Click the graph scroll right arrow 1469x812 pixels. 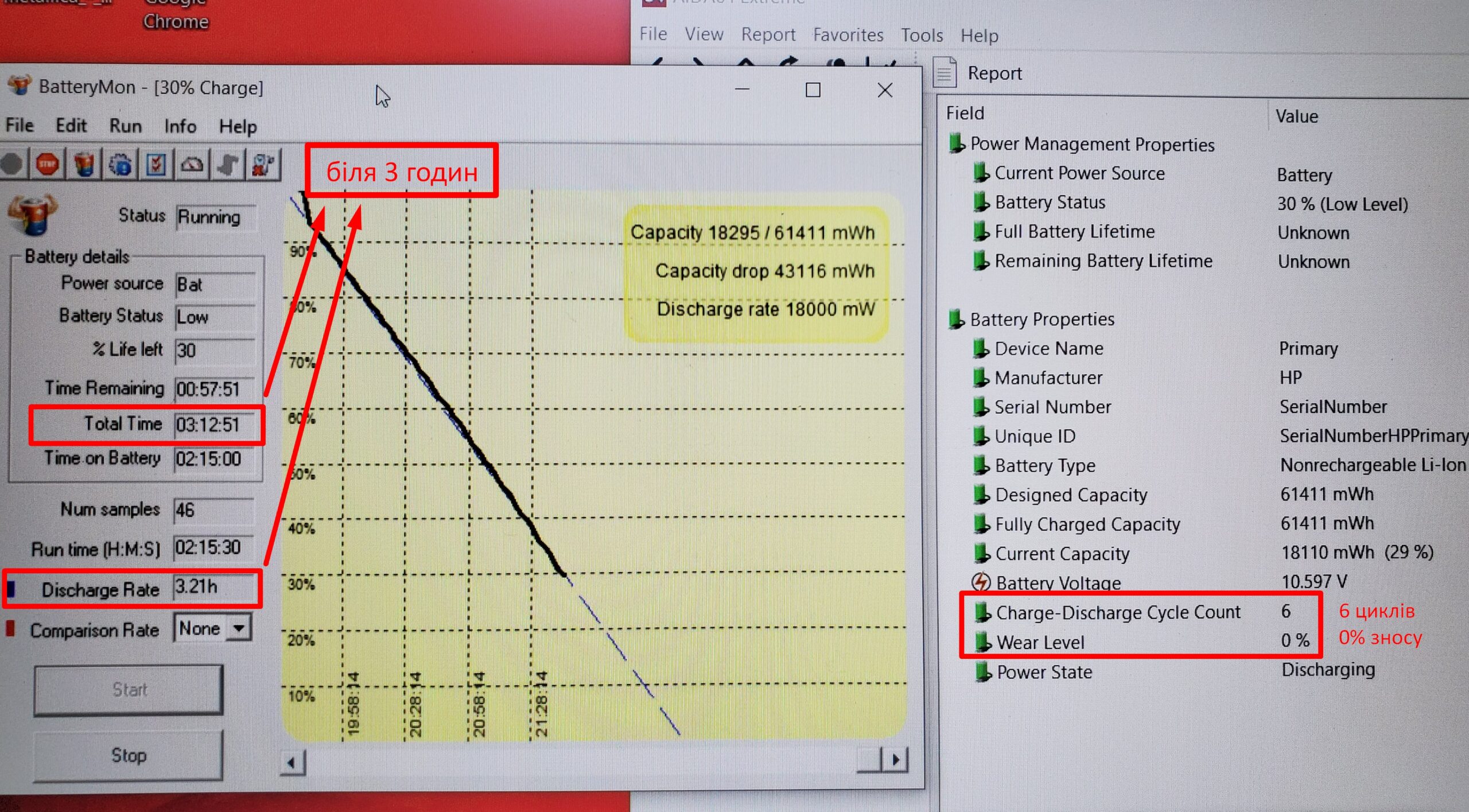[x=895, y=760]
